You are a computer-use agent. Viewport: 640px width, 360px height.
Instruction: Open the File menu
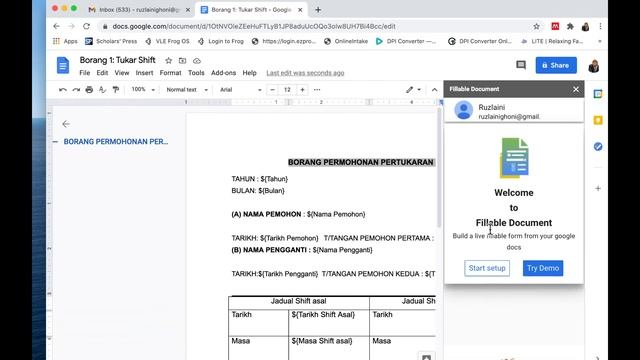[x=84, y=73]
